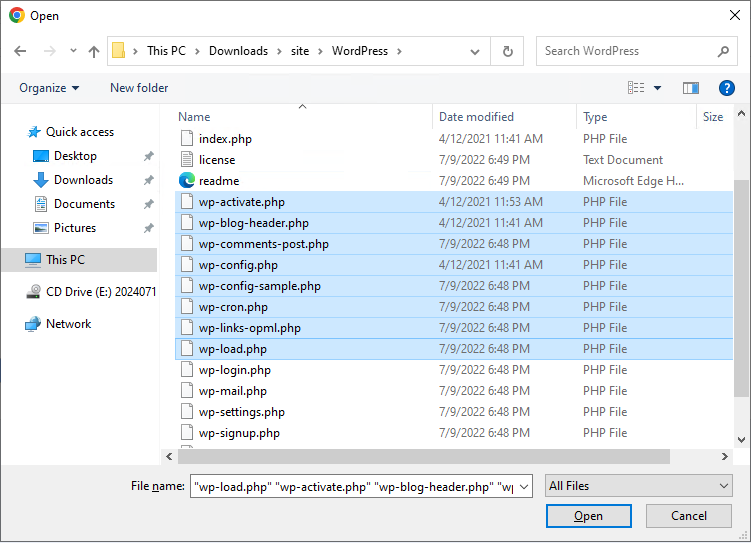Select the license text document

point(454,160)
